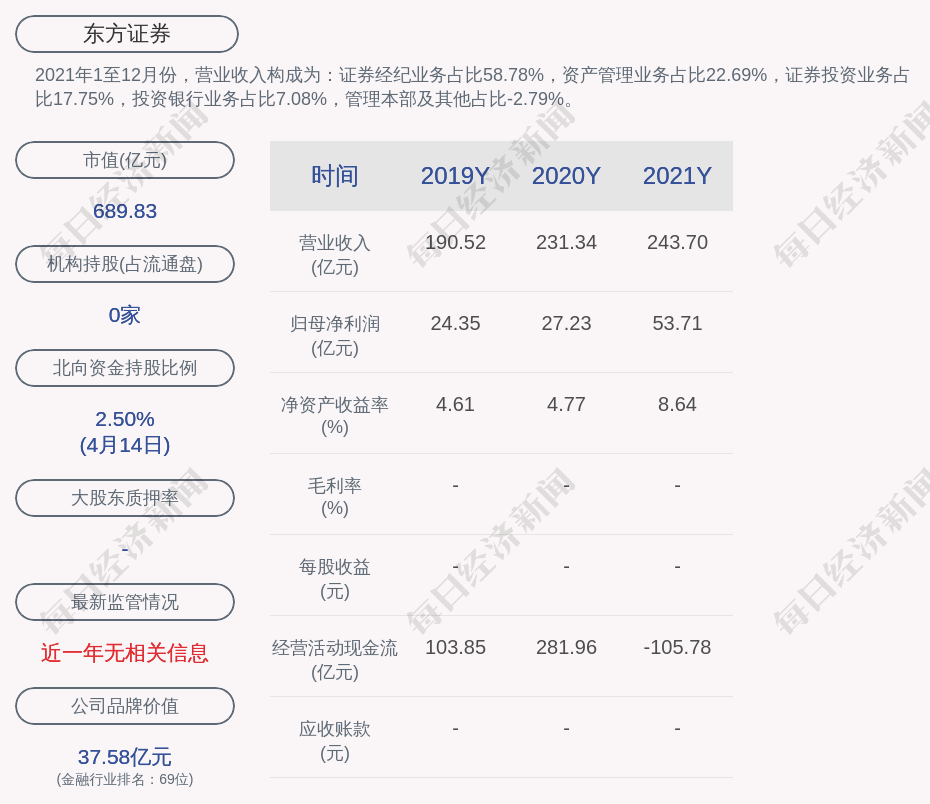Select net profit value 27.23
This screenshot has height=804, width=930.
coord(566,324)
